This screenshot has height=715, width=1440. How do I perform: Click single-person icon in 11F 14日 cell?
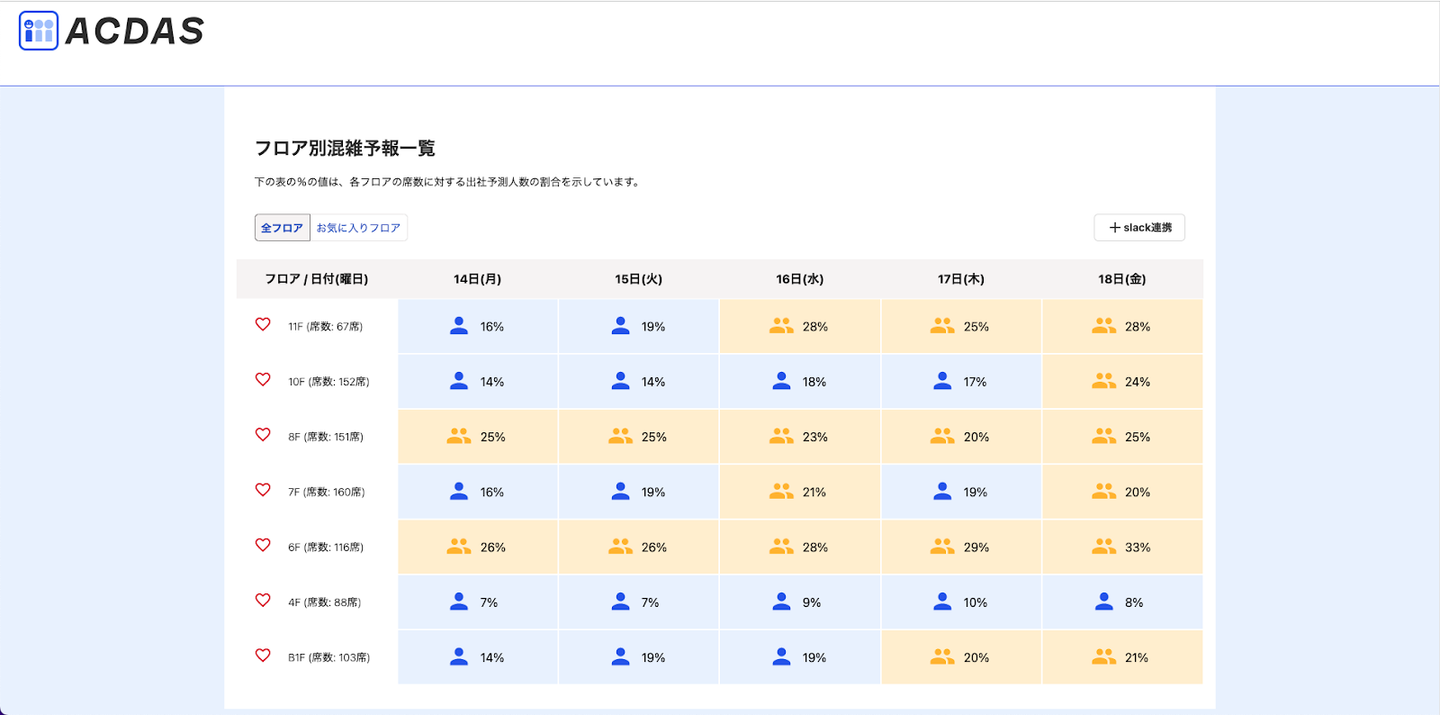coord(459,326)
